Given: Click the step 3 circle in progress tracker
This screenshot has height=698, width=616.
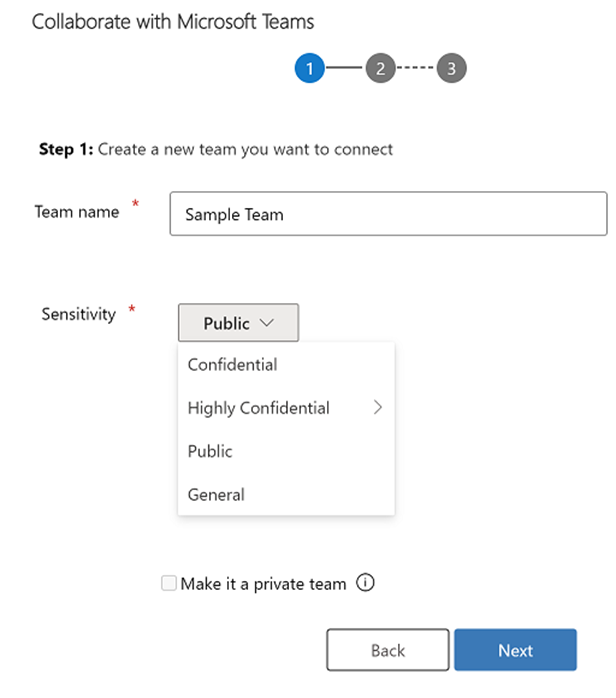Looking at the screenshot, I should (x=451, y=68).
